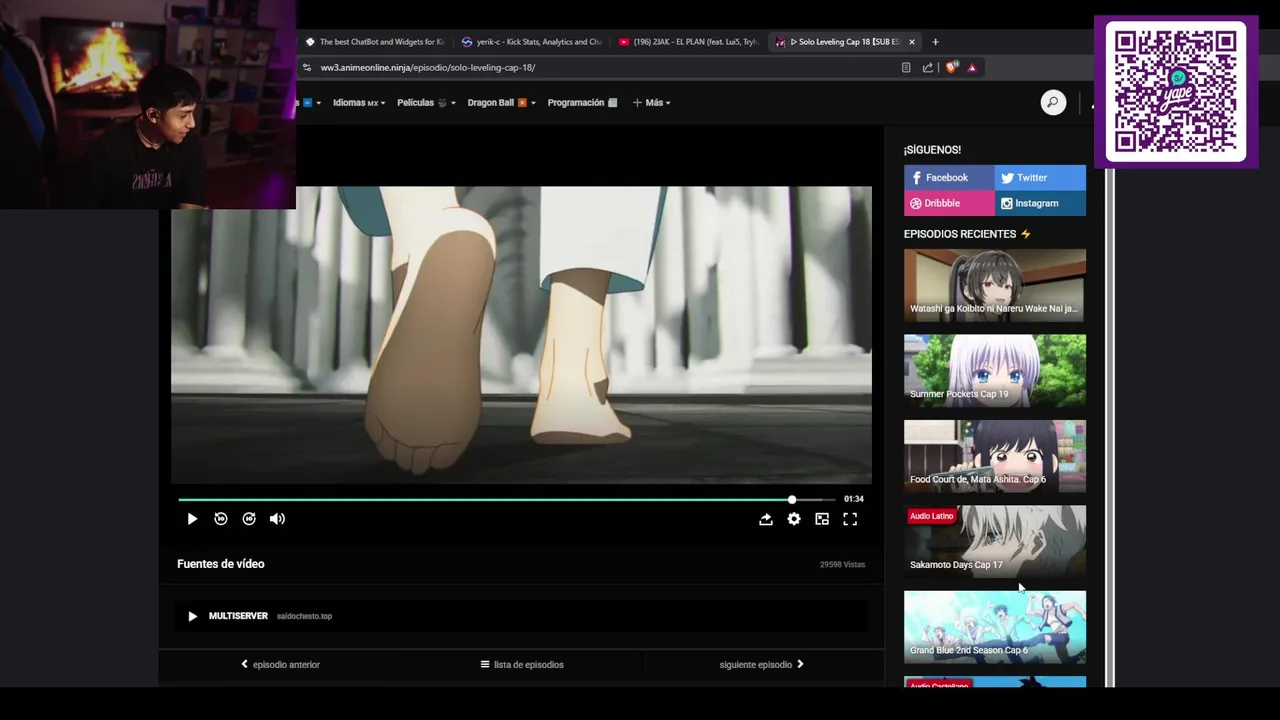Skip forward 10 seconds in video
1280x720 pixels.
249,519
